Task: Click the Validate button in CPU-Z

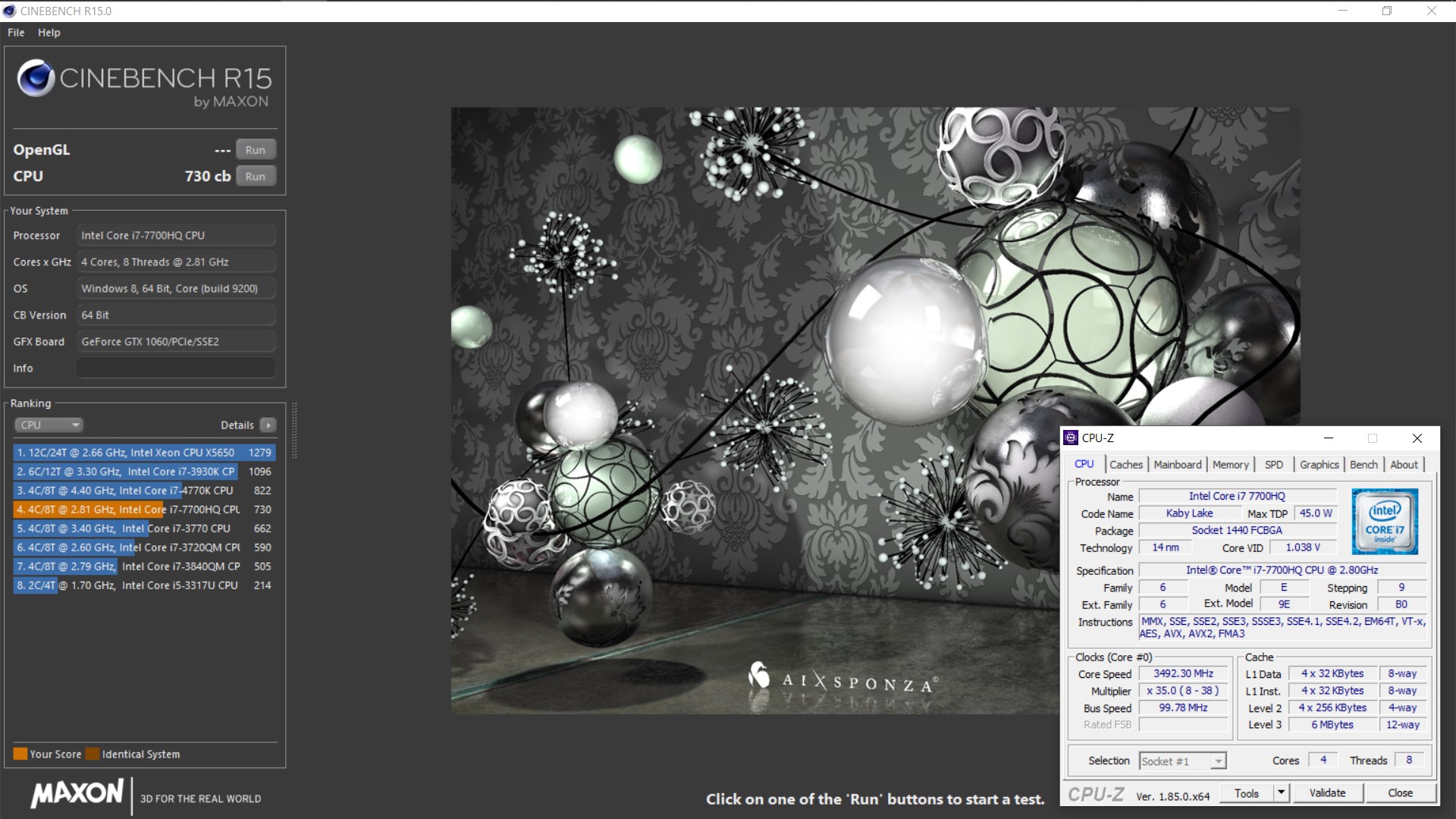Action: [1327, 793]
